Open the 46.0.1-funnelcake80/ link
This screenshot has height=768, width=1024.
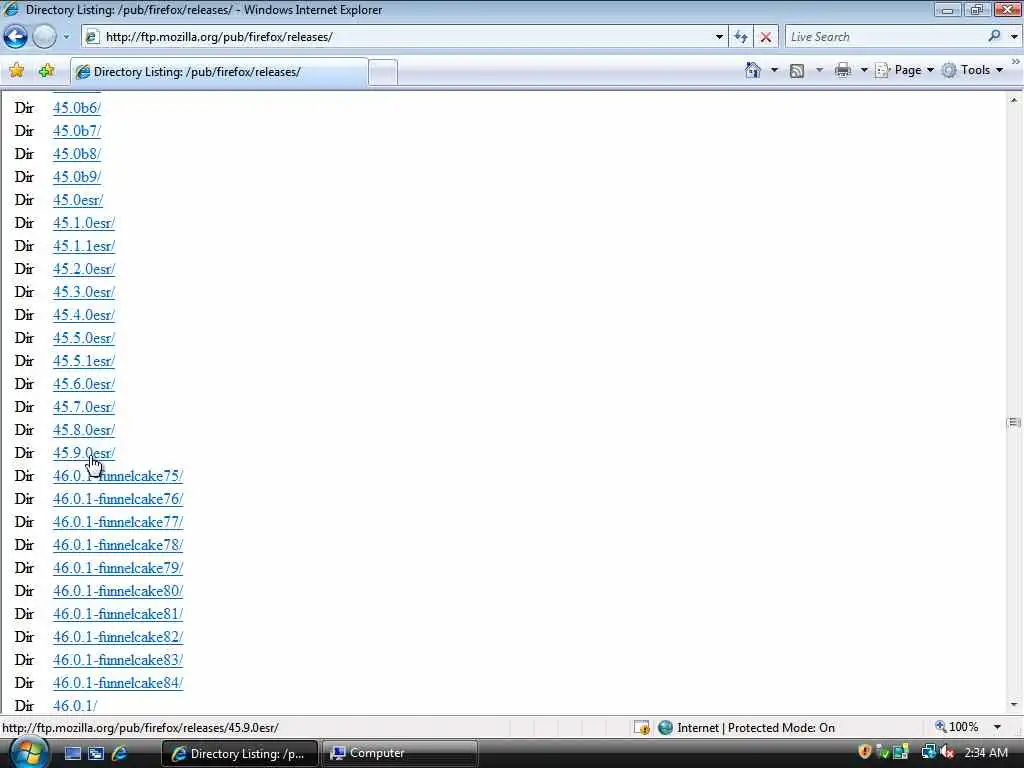click(118, 590)
